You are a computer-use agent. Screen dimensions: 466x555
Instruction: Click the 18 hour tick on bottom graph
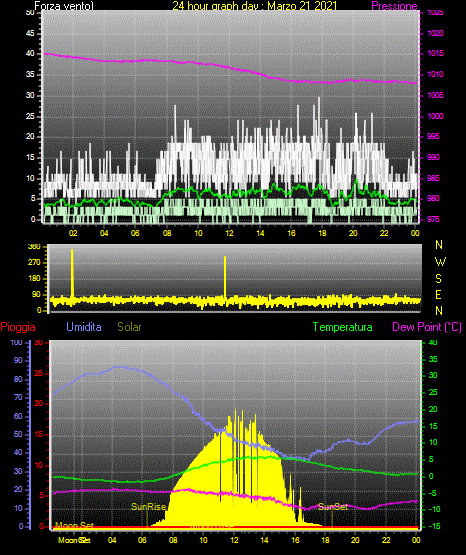pos(325,540)
